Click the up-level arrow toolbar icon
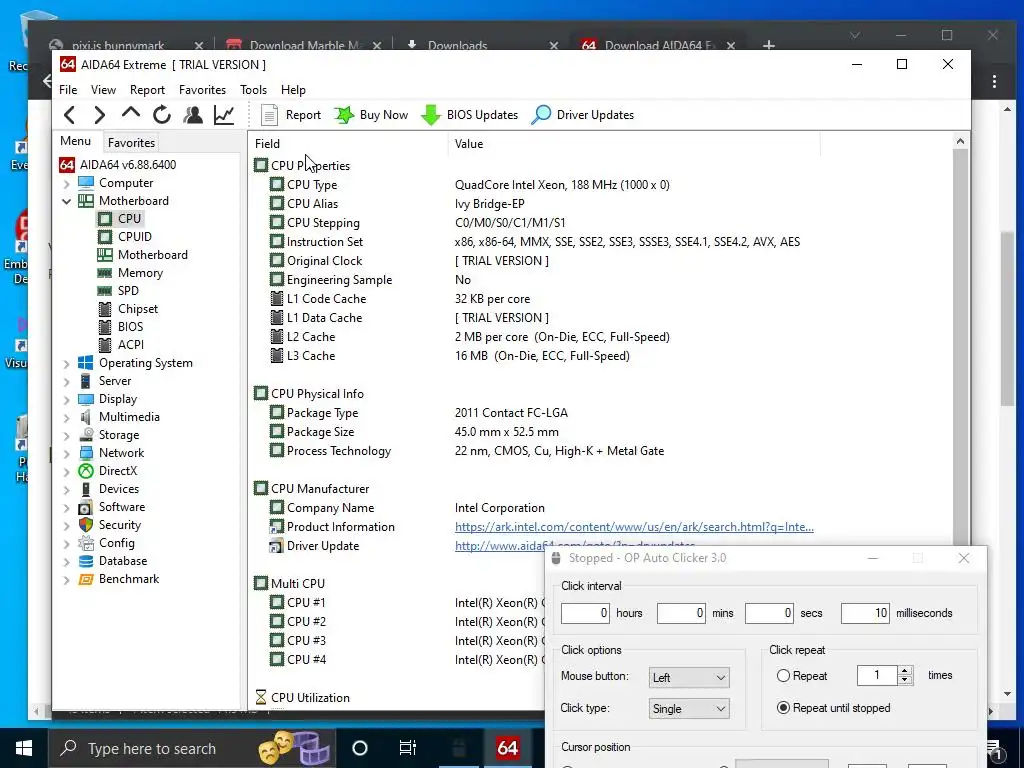 pyautogui.click(x=131, y=114)
